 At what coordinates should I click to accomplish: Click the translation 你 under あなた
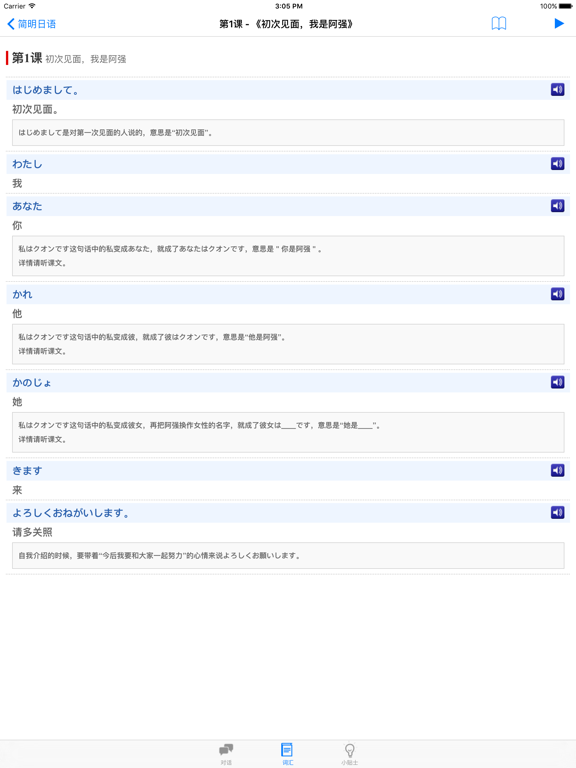17,225
